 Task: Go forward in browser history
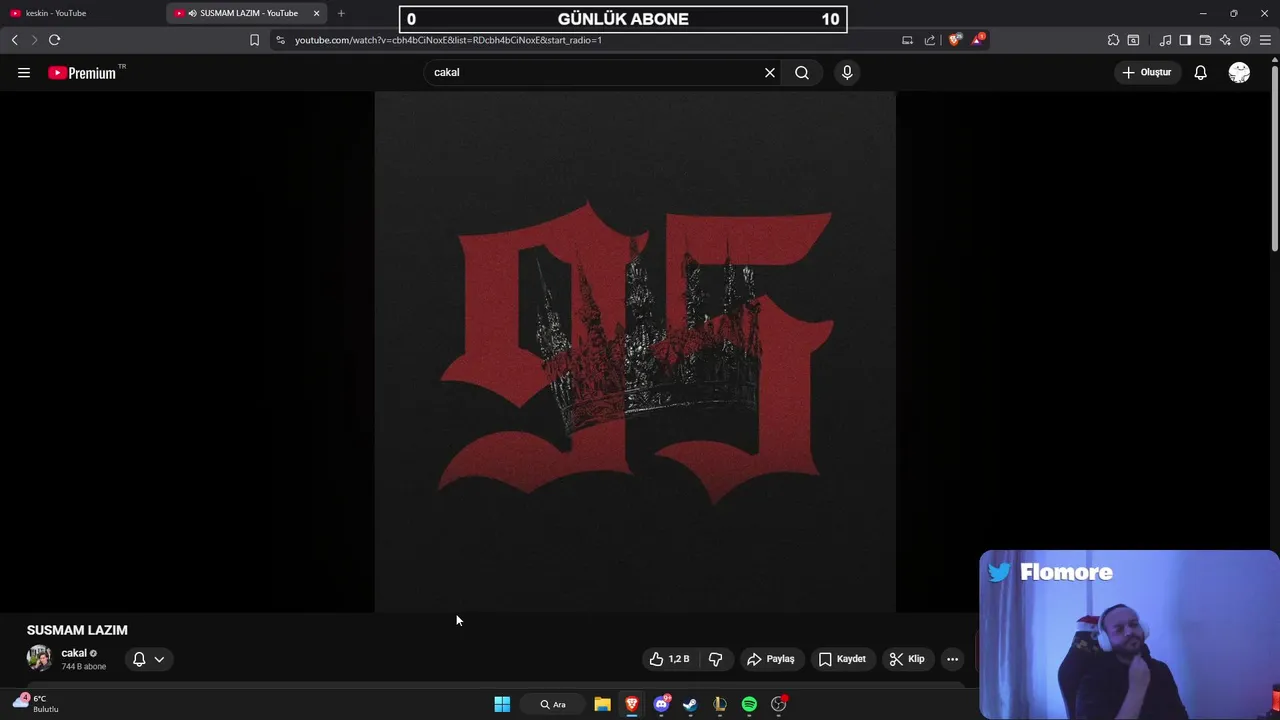(x=33, y=40)
